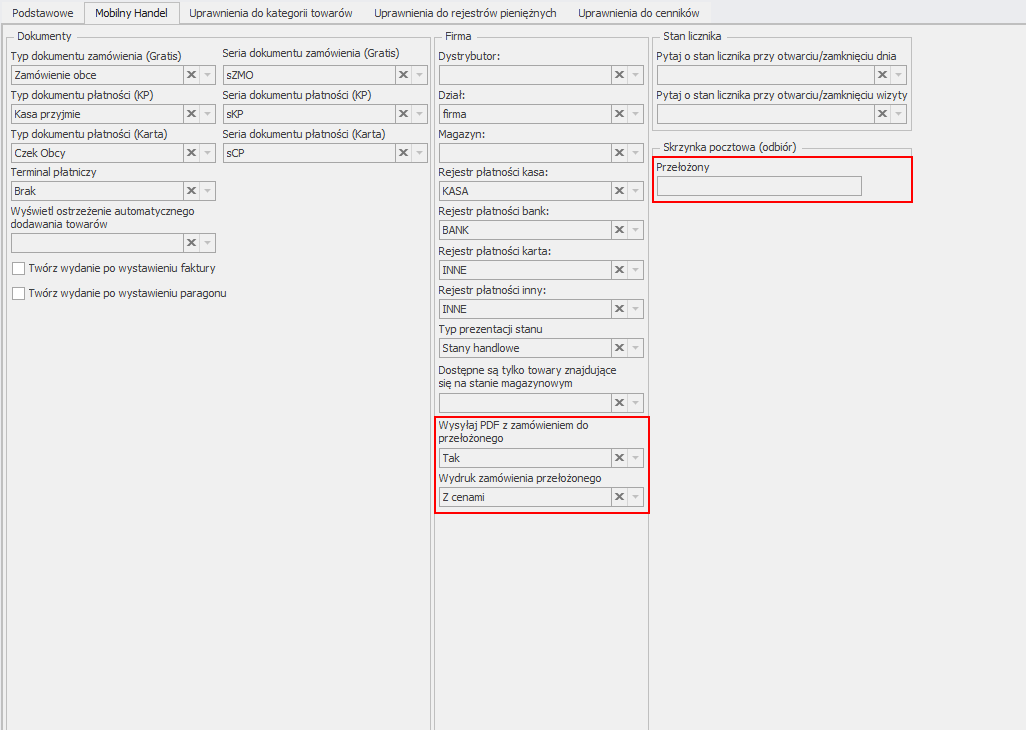Clear the Zamówienie obce field with X icon
This screenshot has width=1026, height=730.
[191, 75]
